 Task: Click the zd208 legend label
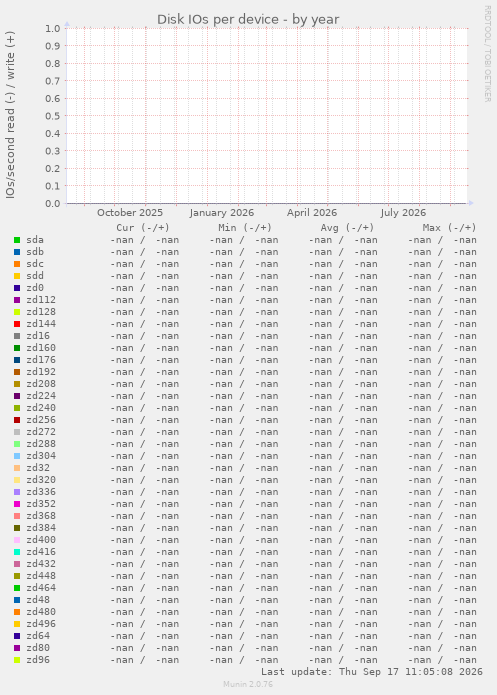pyautogui.click(x=41, y=384)
